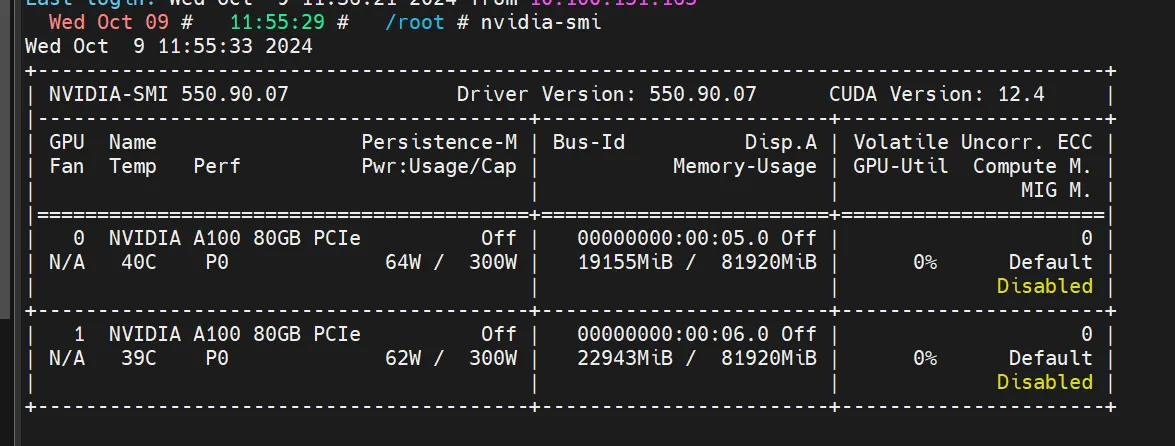Viewport: 1175px width, 446px height.
Task: Click the Fan column header
Action: point(67,166)
